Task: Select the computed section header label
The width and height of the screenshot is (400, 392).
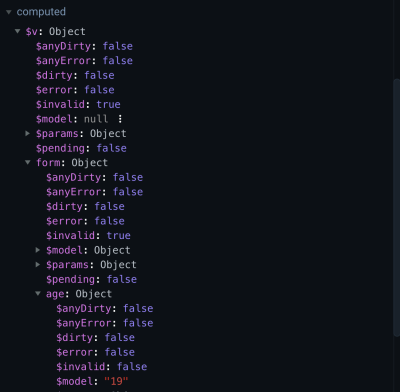Action: click(x=41, y=12)
